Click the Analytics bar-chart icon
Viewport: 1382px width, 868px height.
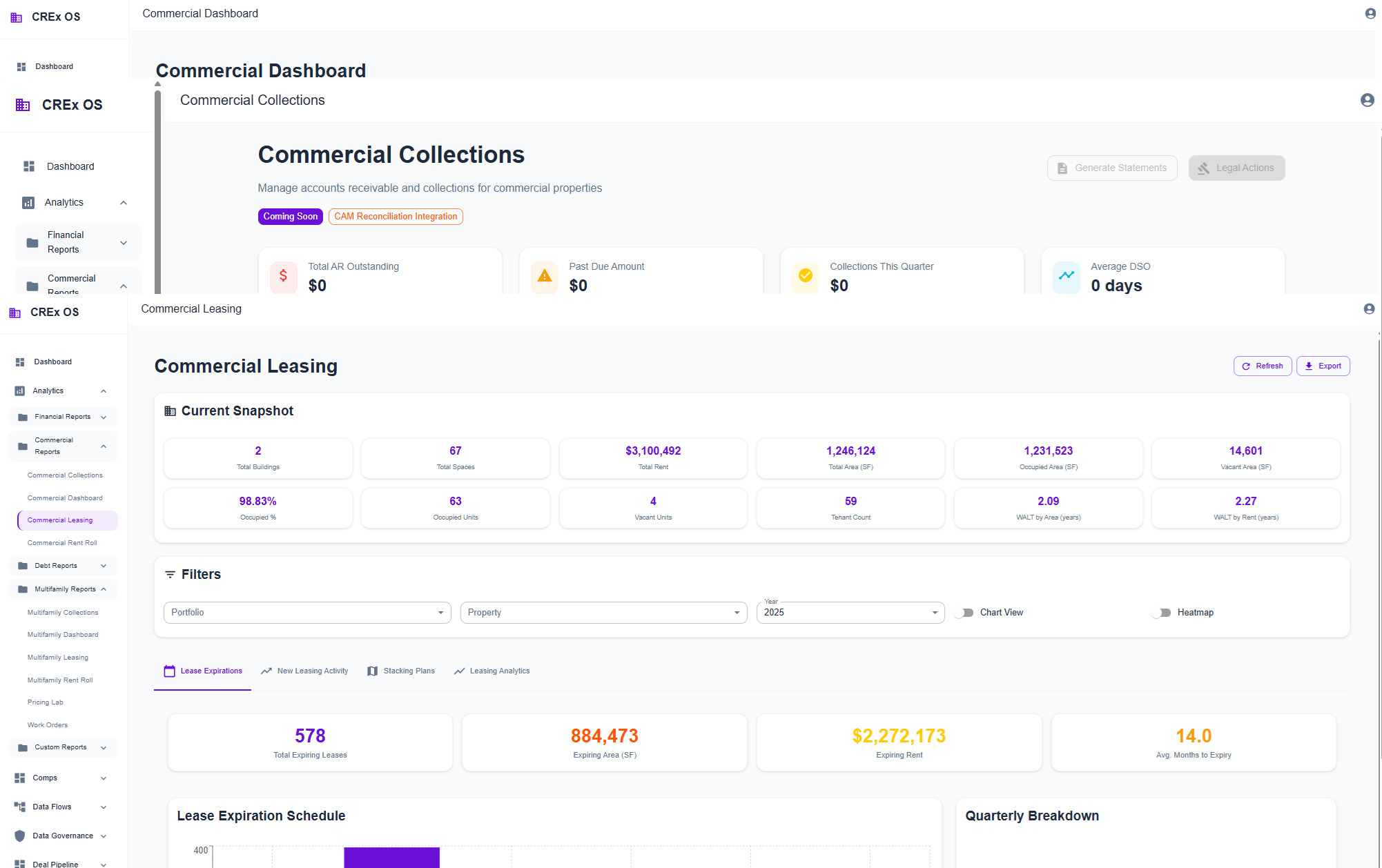(19, 391)
